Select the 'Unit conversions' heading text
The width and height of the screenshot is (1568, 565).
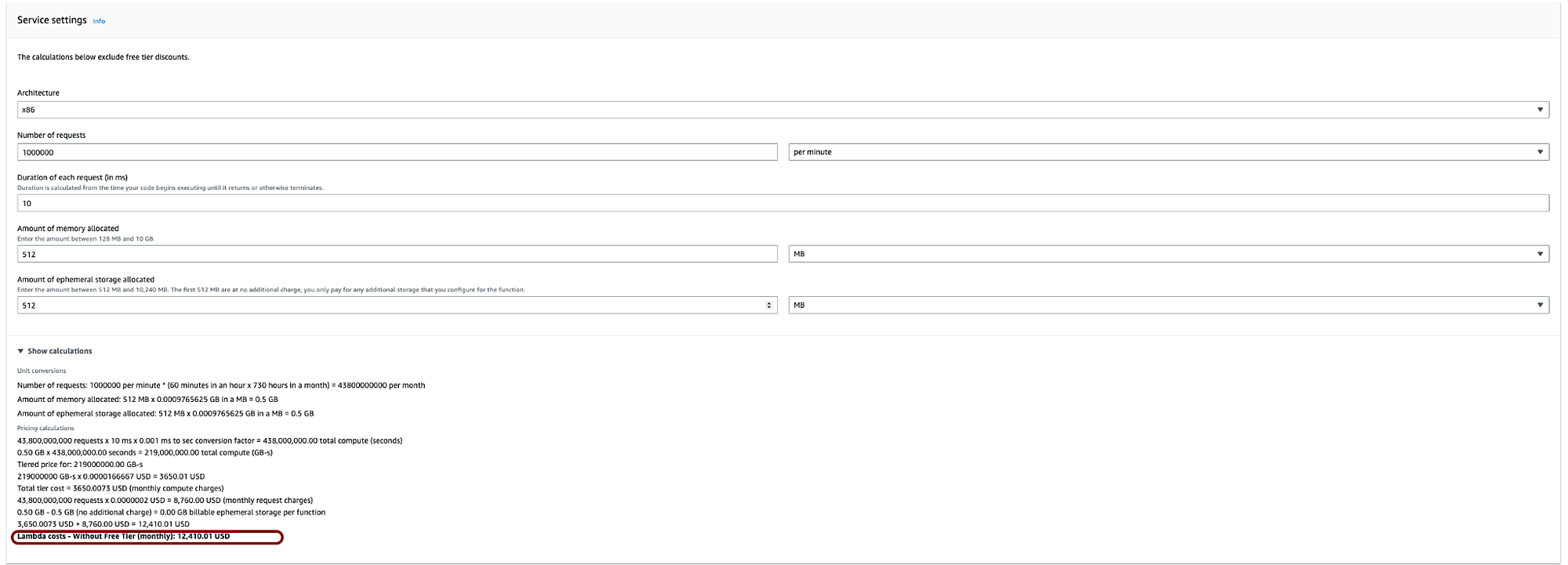pos(42,371)
